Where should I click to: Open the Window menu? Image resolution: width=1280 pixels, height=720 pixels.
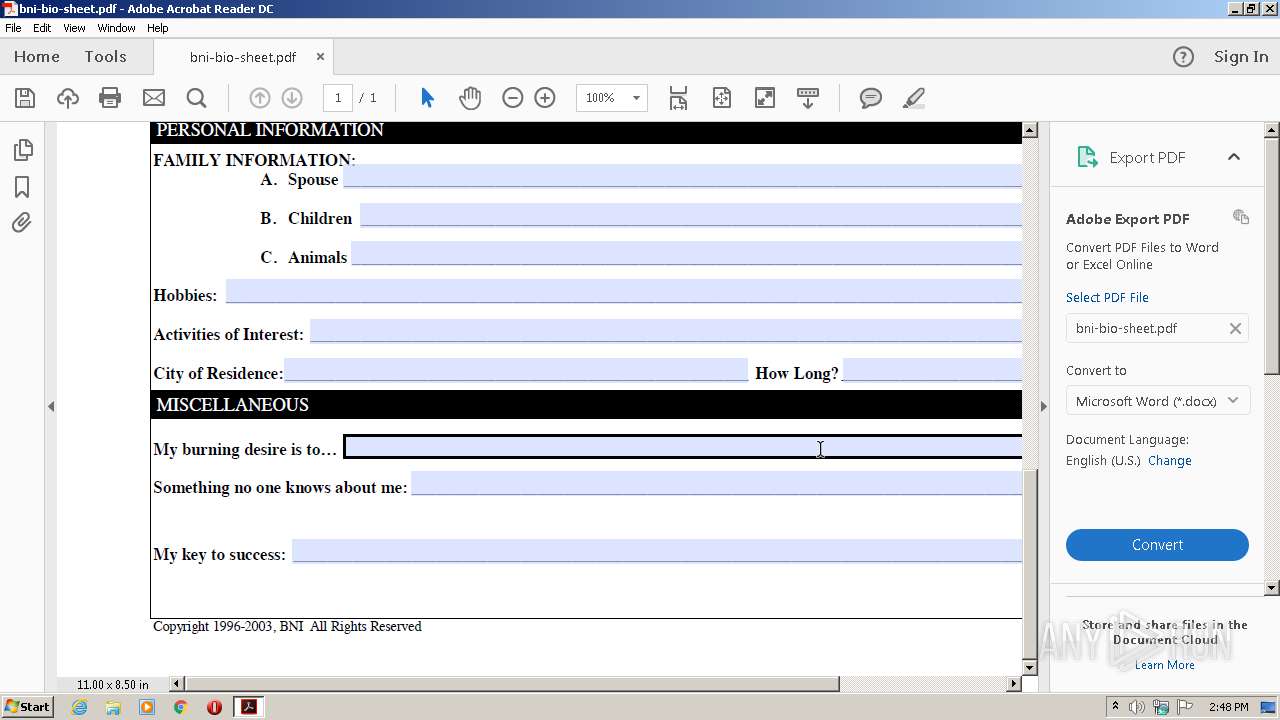click(116, 28)
